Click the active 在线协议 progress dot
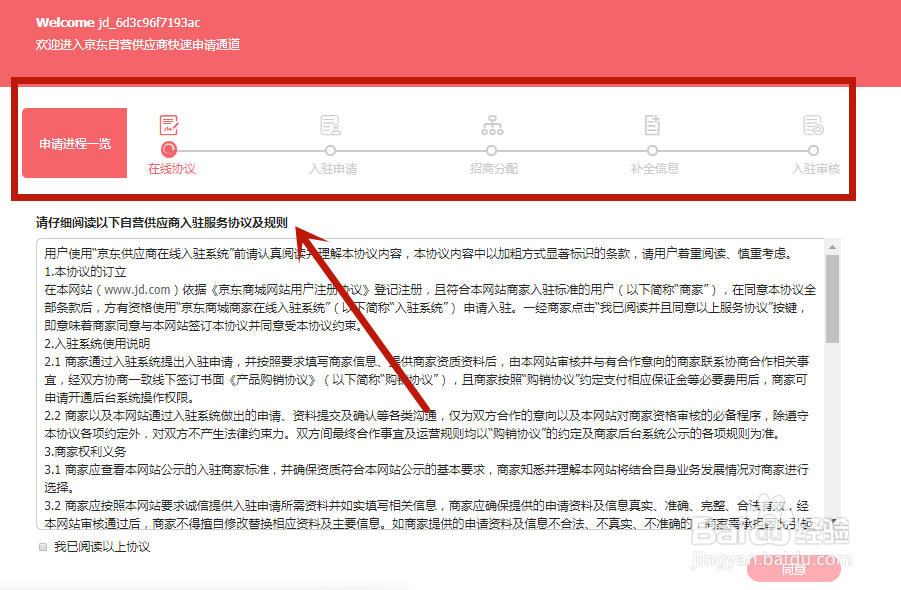Image resolution: width=901 pixels, height=590 pixels. click(169, 150)
